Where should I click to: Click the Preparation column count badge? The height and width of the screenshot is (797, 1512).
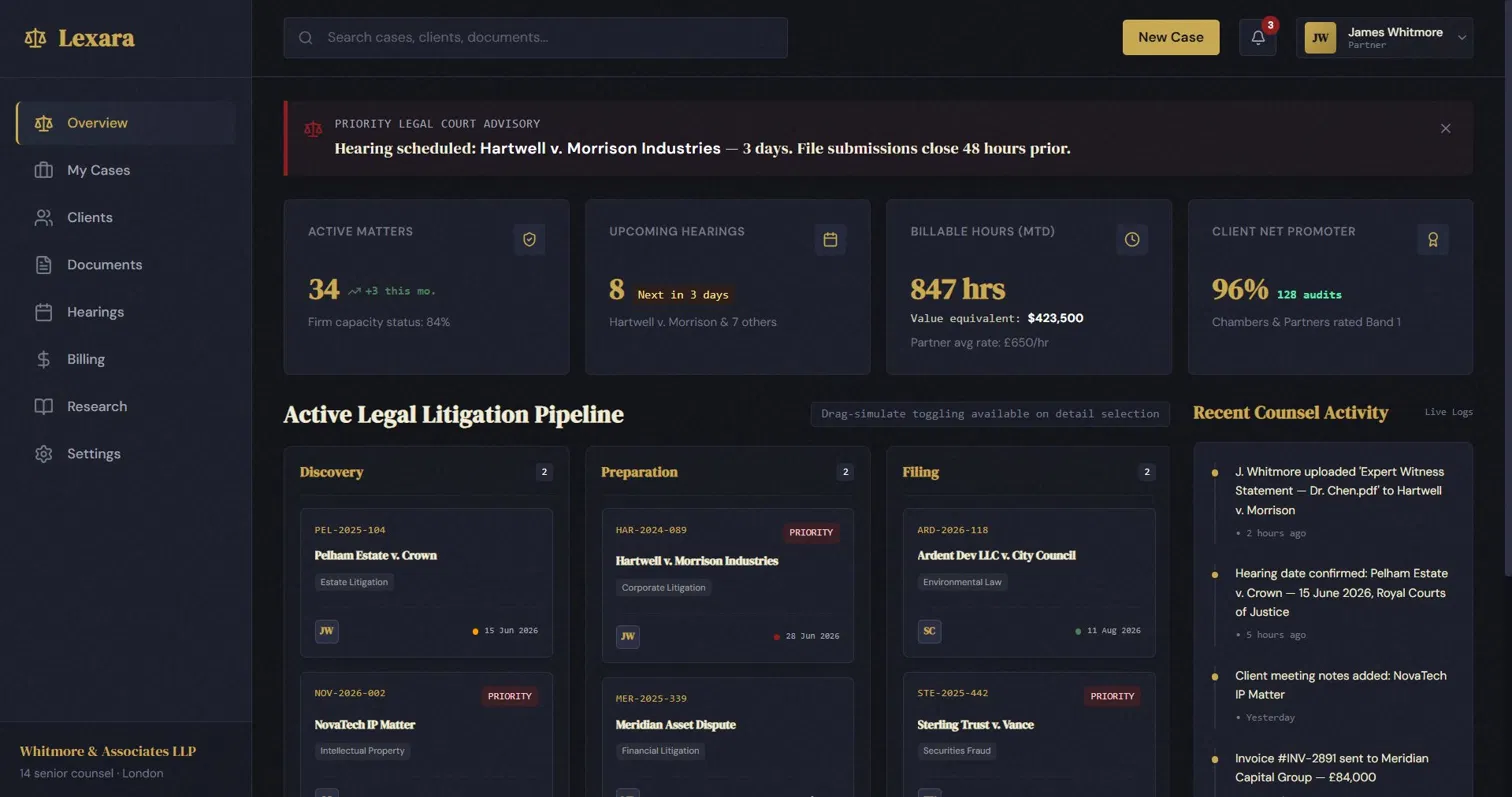(845, 472)
